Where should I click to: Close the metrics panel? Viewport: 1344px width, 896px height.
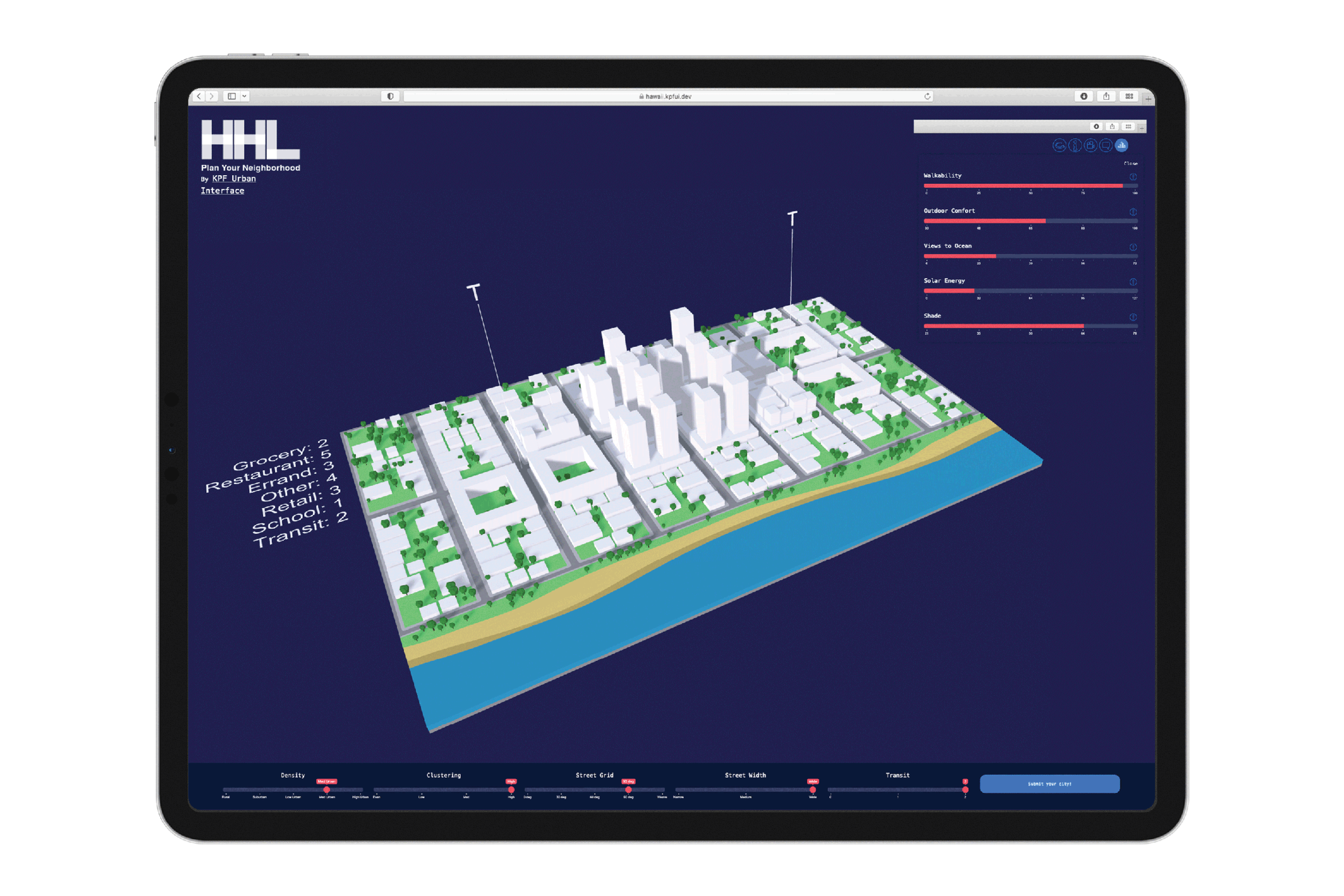click(1130, 163)
